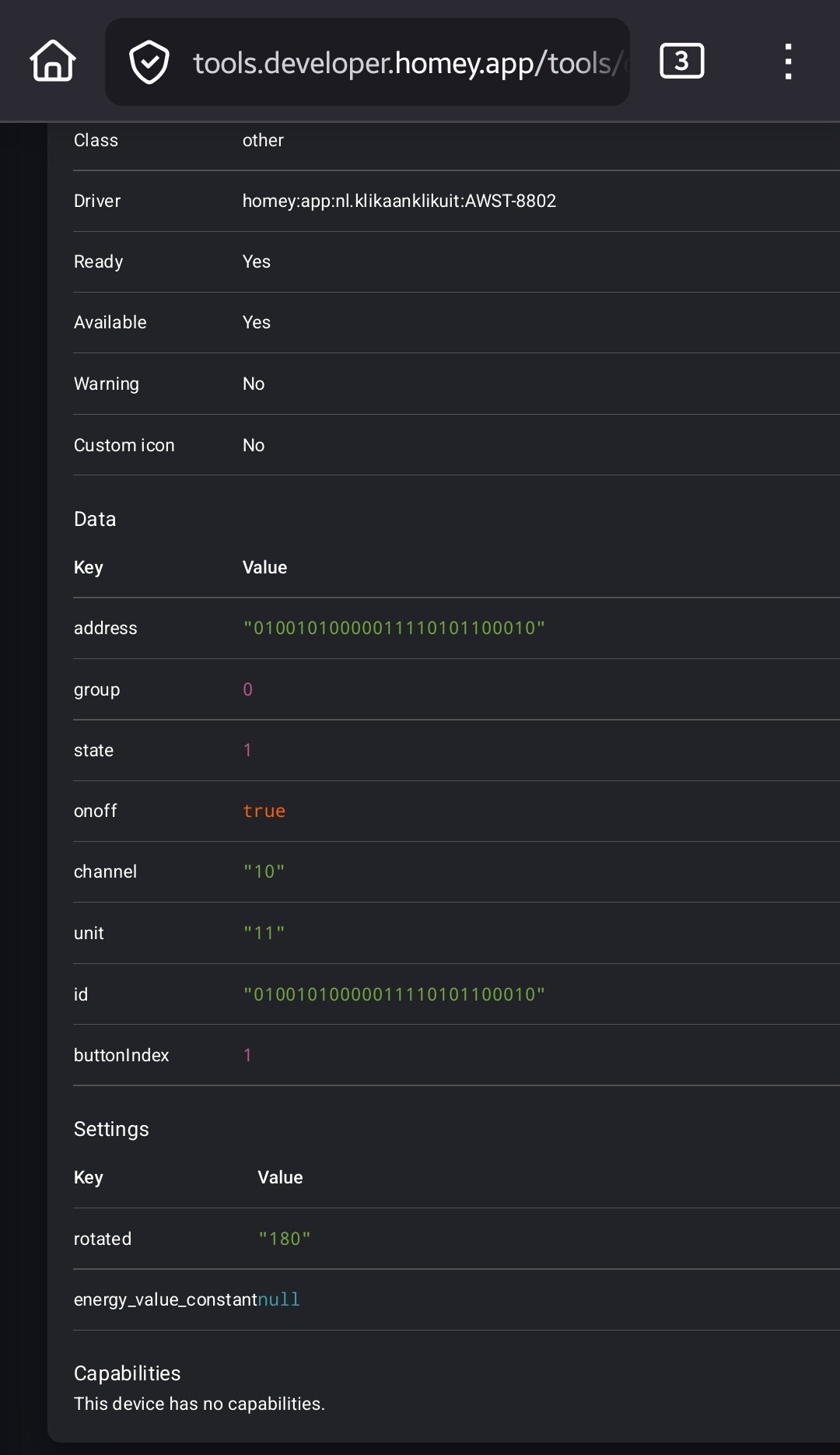This screenshot has height=1455, width=840.
Task: Focus the tools.developer.homey.app URL field
Action: [404, 63]
